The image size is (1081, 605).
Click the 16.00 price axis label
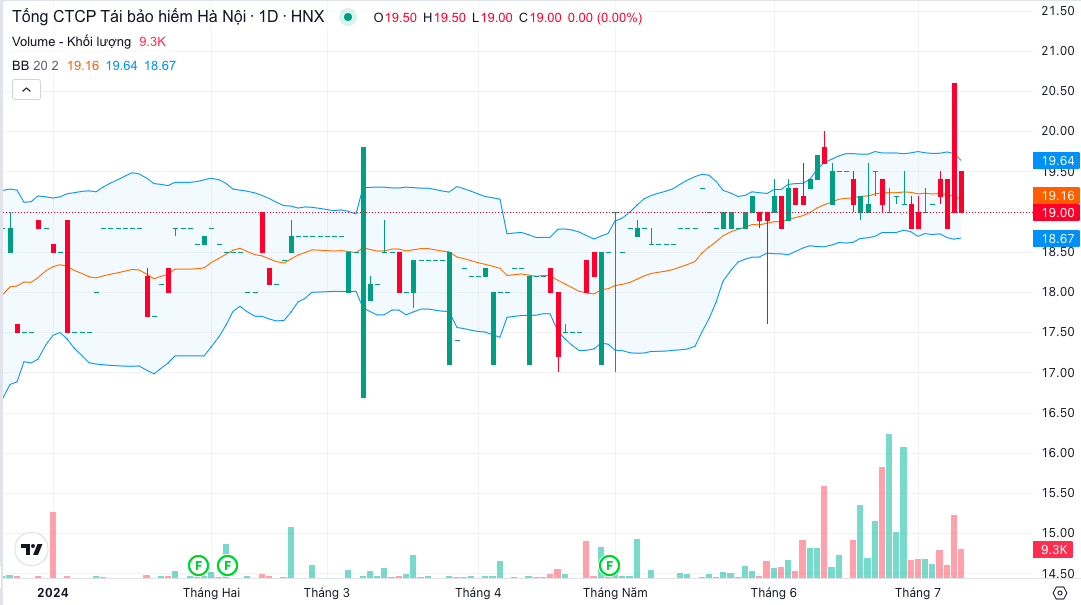1058,453
